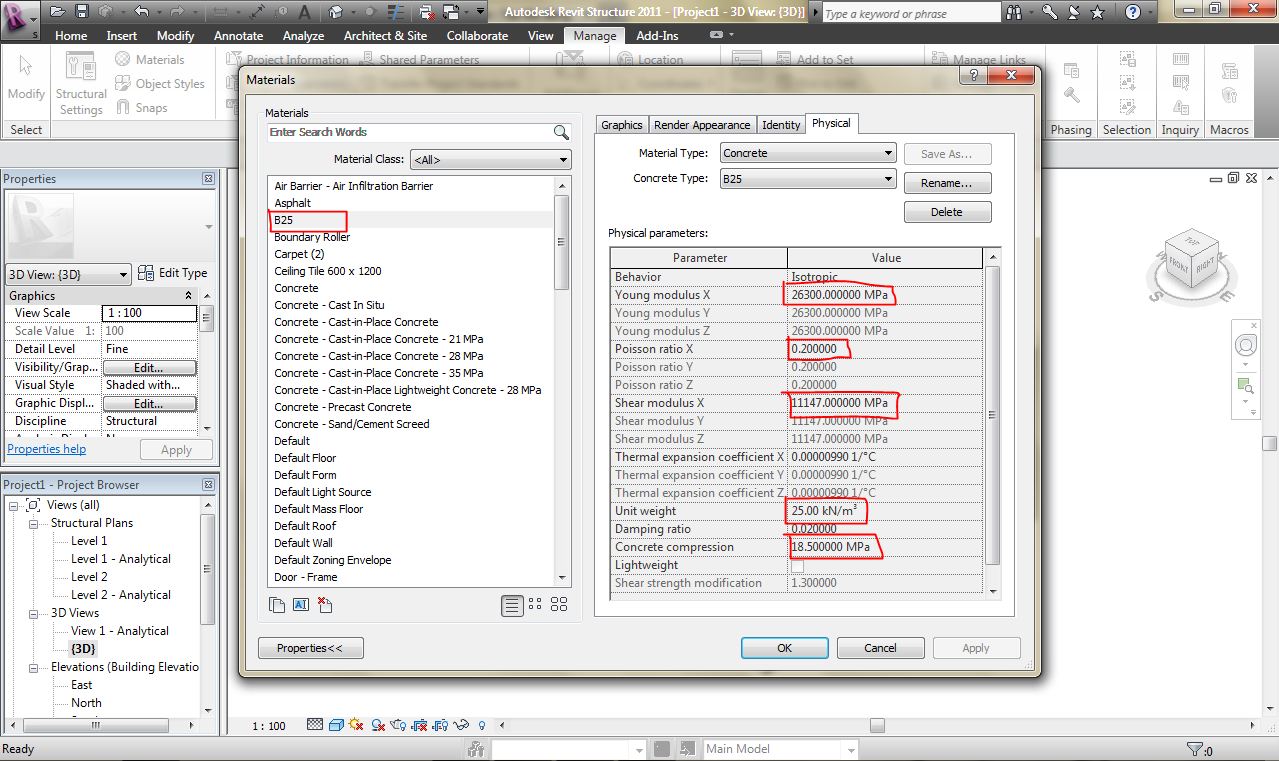Image resolution: width=1279 pixels, height=761 pixels.
Task: Switch materials list to Small Icons view
Action: point(535,604)
